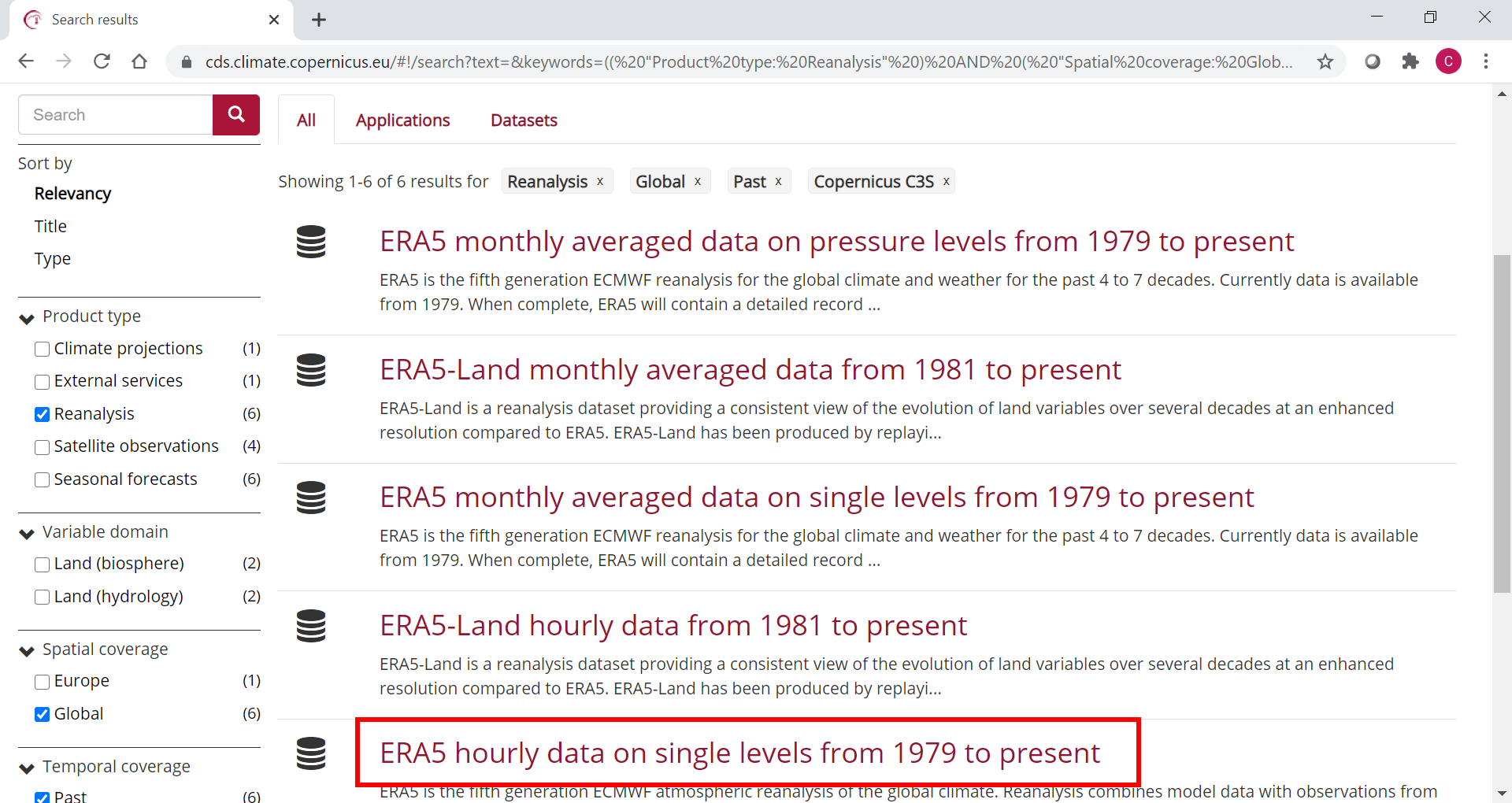Click the Satellite observations count (4)
The height and width of the screenshot is (803, 1512).
(251, 446)
